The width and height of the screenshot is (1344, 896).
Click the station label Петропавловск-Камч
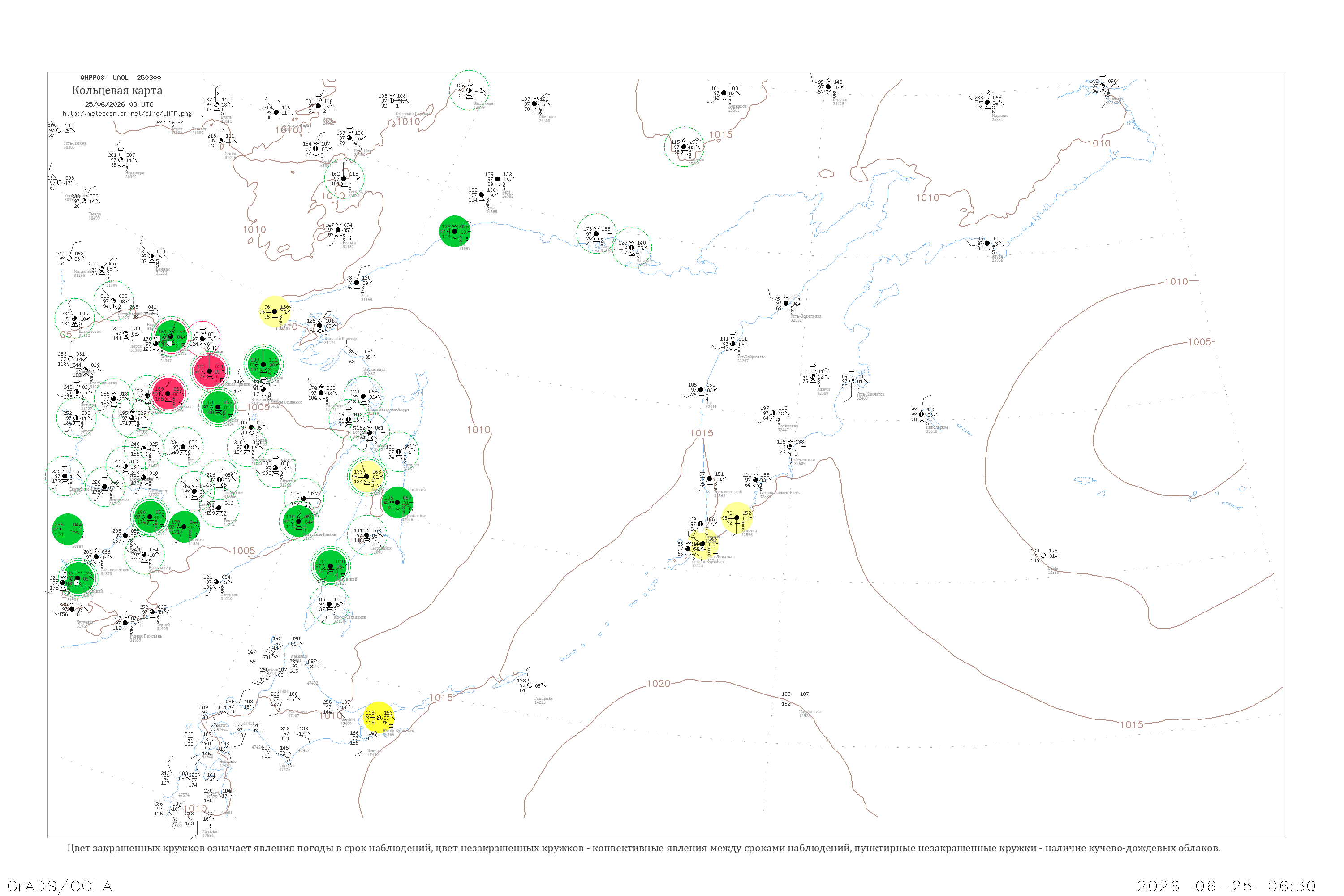click(x=780, y=492)
